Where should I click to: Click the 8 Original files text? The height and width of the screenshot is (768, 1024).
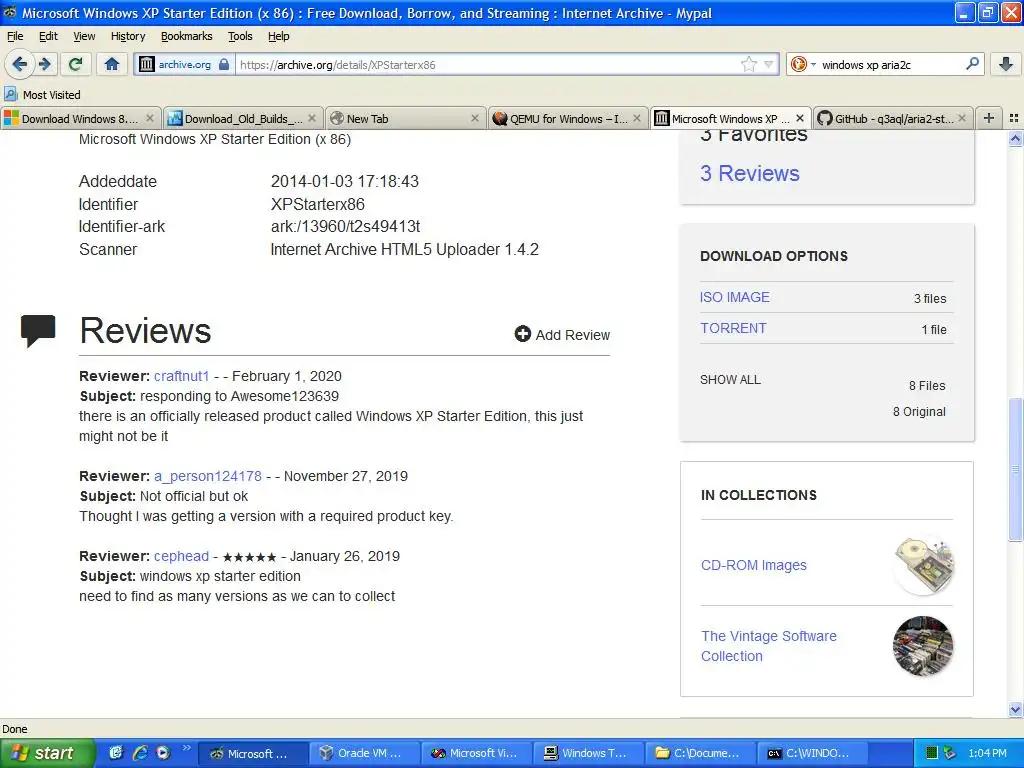919,411
